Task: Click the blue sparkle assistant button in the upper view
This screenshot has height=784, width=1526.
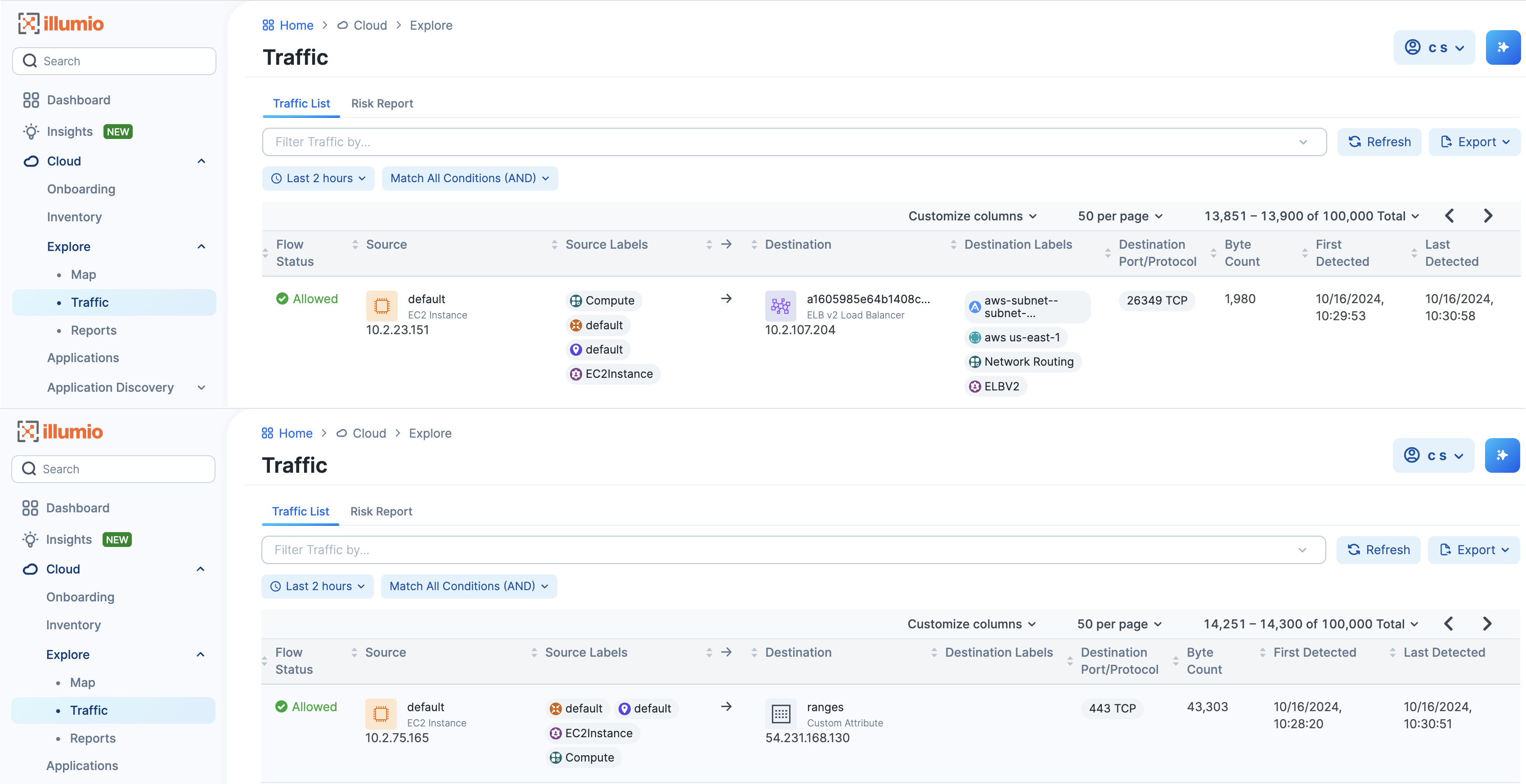Action: [1503, 47]
